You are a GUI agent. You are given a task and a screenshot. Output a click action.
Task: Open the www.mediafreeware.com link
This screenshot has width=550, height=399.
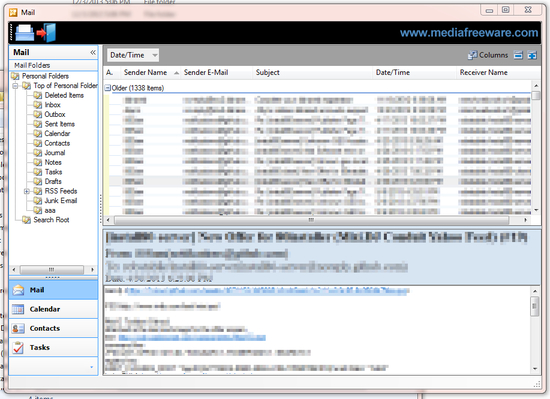pyautogui.click(x=469, y=33)
